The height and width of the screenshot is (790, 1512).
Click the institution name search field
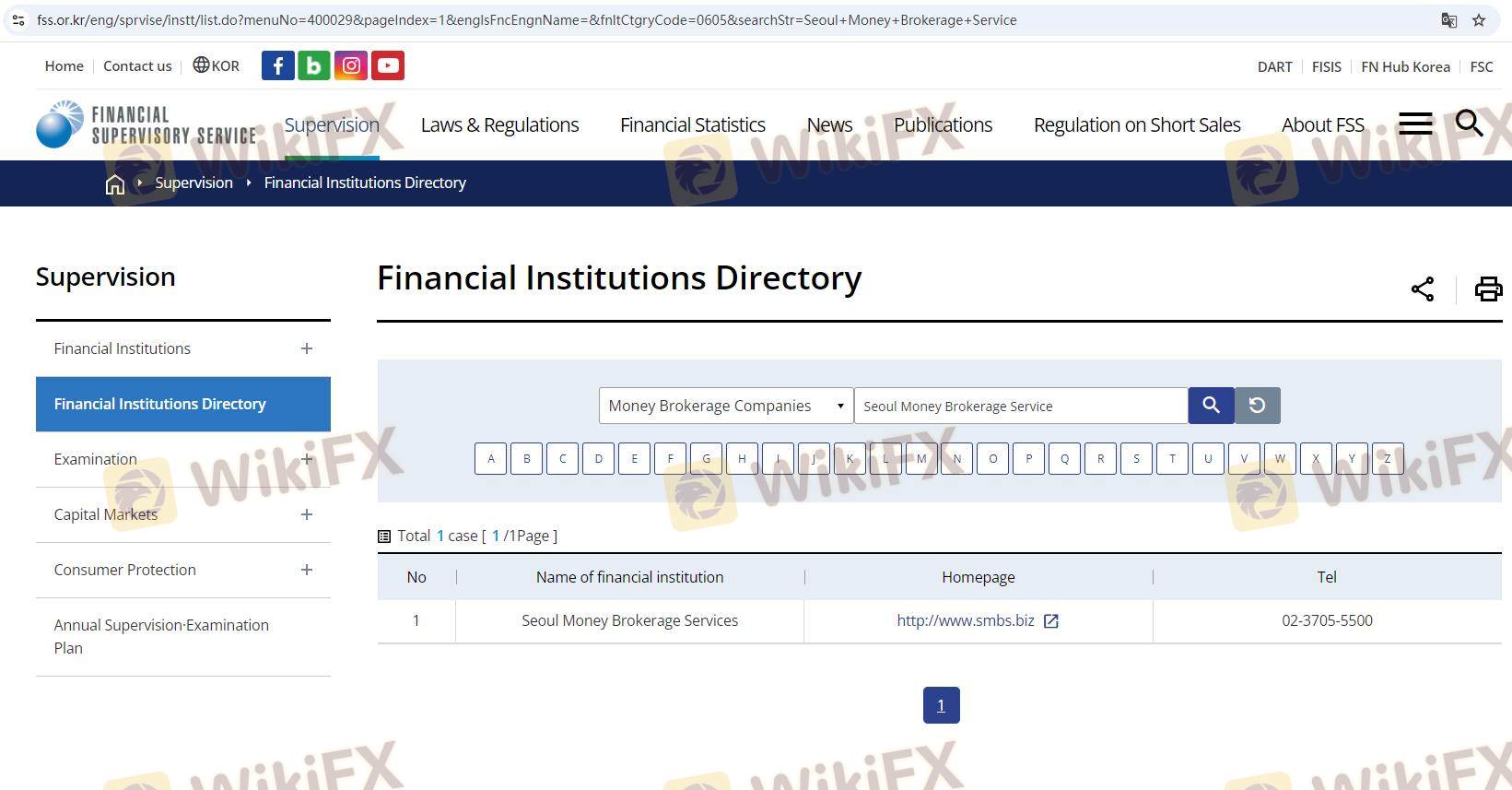click(x=1021, y=406)
